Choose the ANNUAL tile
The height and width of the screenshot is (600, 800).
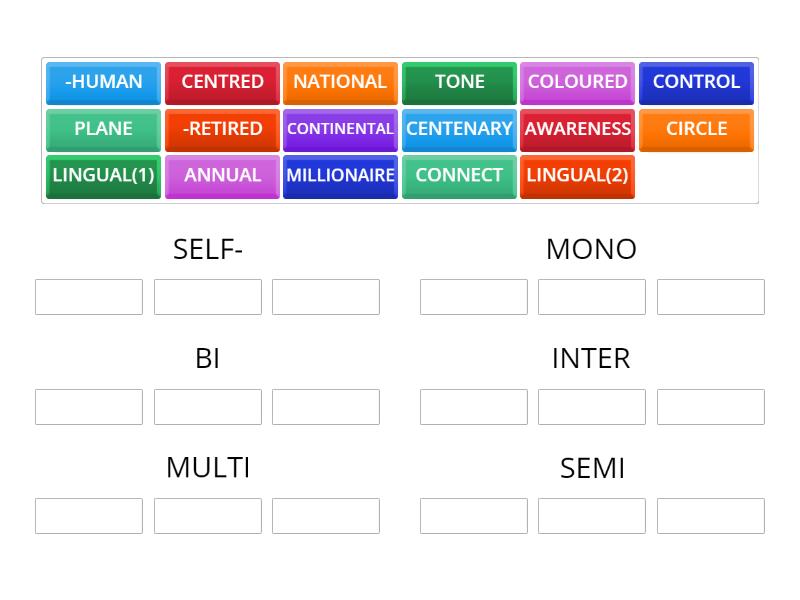tap(222, 176)
